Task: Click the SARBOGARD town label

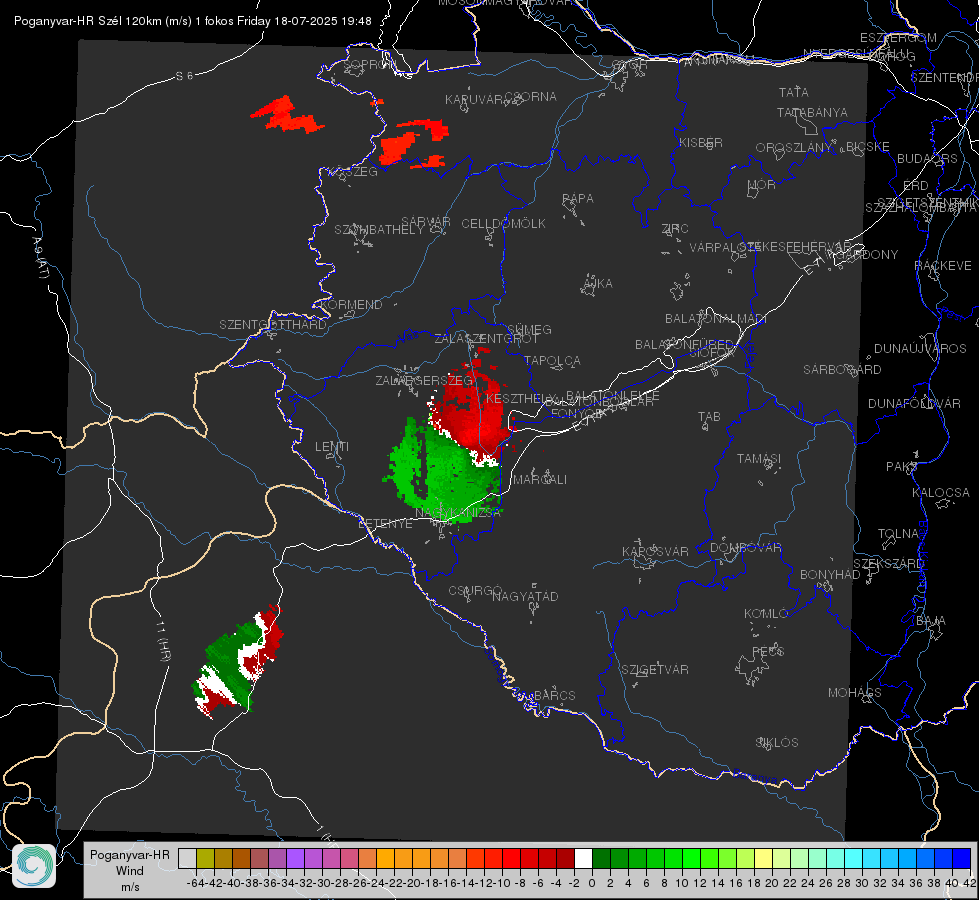Action: point(842,370)
